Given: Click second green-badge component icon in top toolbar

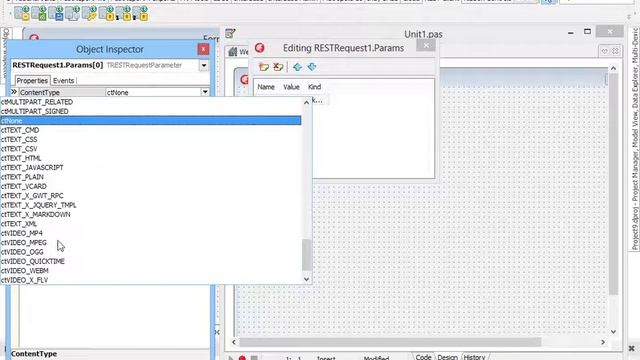Looking at the screenshot, I should click(39, 13).
